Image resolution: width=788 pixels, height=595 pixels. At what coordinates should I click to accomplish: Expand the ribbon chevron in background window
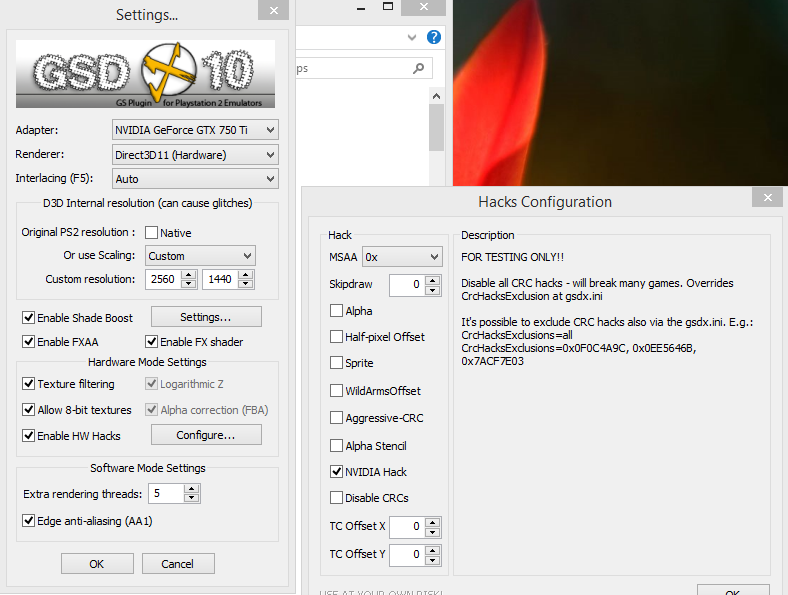pos(412,37)
